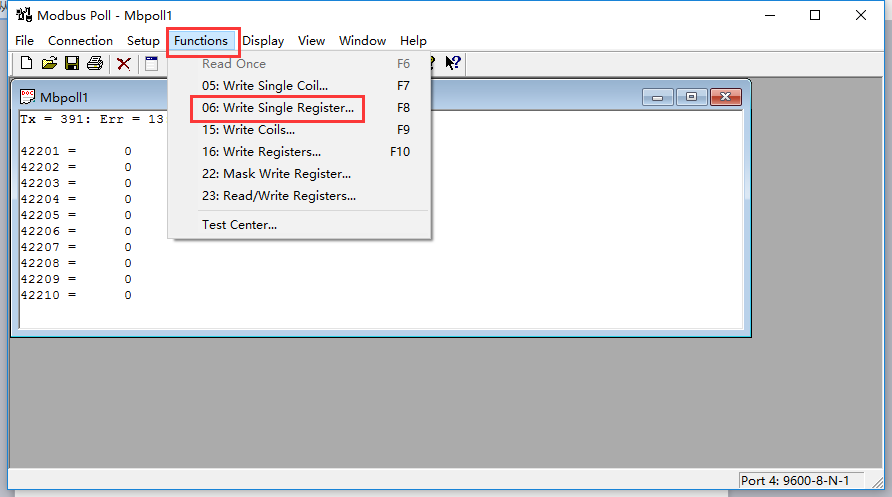
Task: Open the Display menu
Action: coord(263,41)
